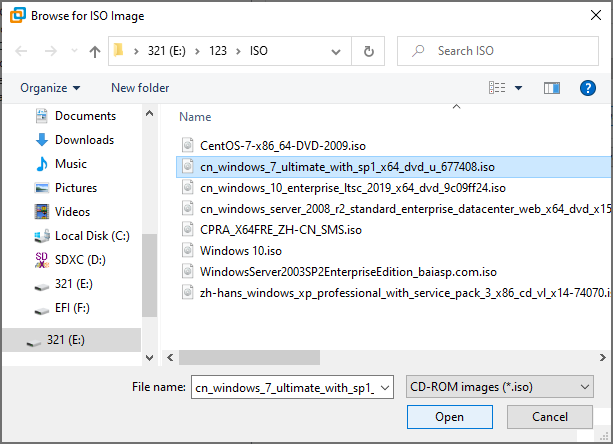The height and width of the screenshot is (444, 613).
Task: Open the Organize menu
Action: click(50, 88)
